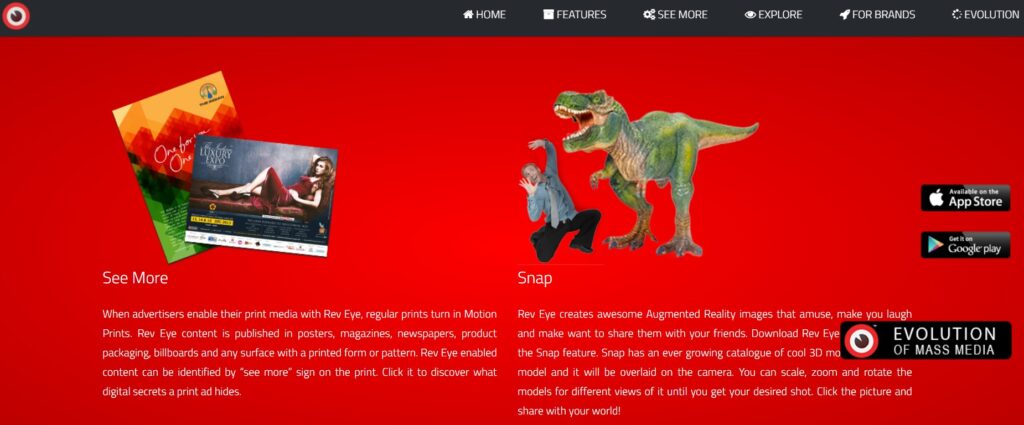Open the FEATURES menu item text
The width and height of the screenshot is (1024, 425).
pos(581,15)
